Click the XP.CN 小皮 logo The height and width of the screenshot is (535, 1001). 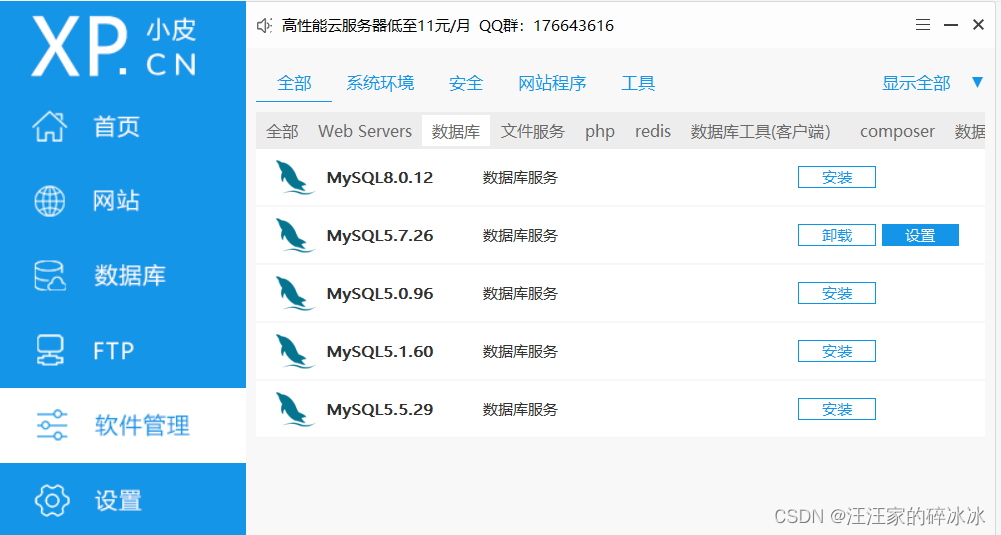[x=114, y=47]
